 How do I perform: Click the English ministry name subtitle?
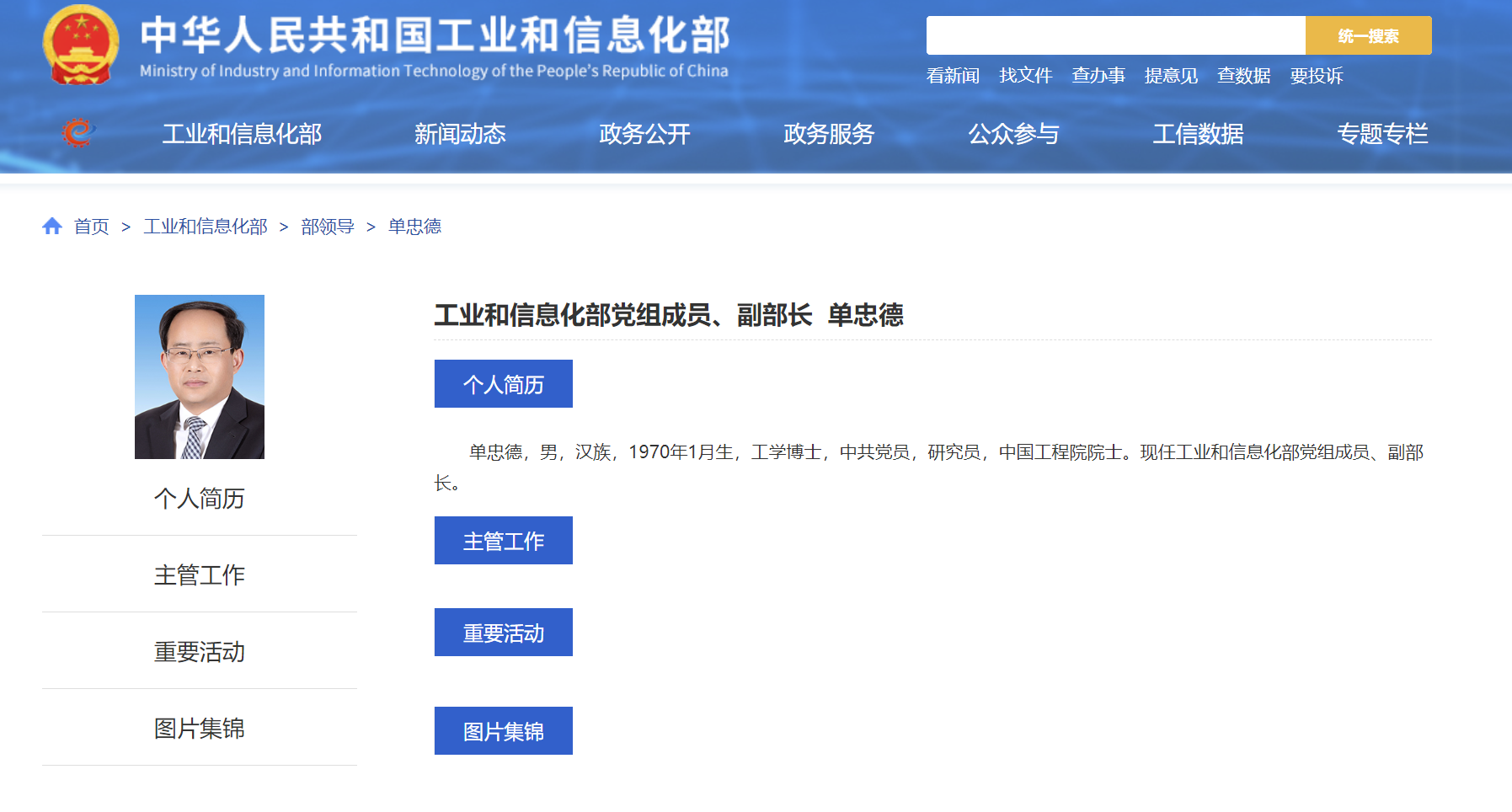click(434, 71)
